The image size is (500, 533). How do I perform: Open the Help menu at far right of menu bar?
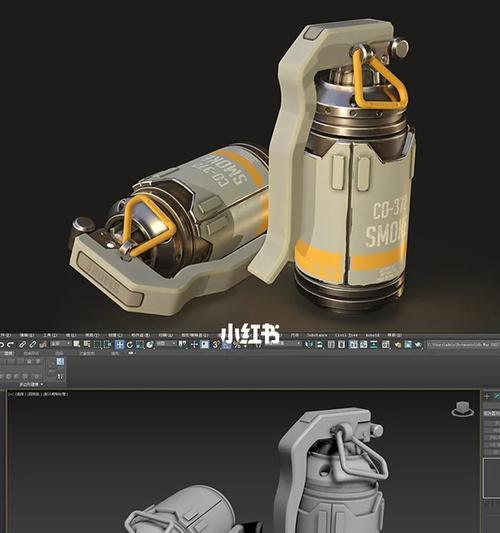(394, 335)
